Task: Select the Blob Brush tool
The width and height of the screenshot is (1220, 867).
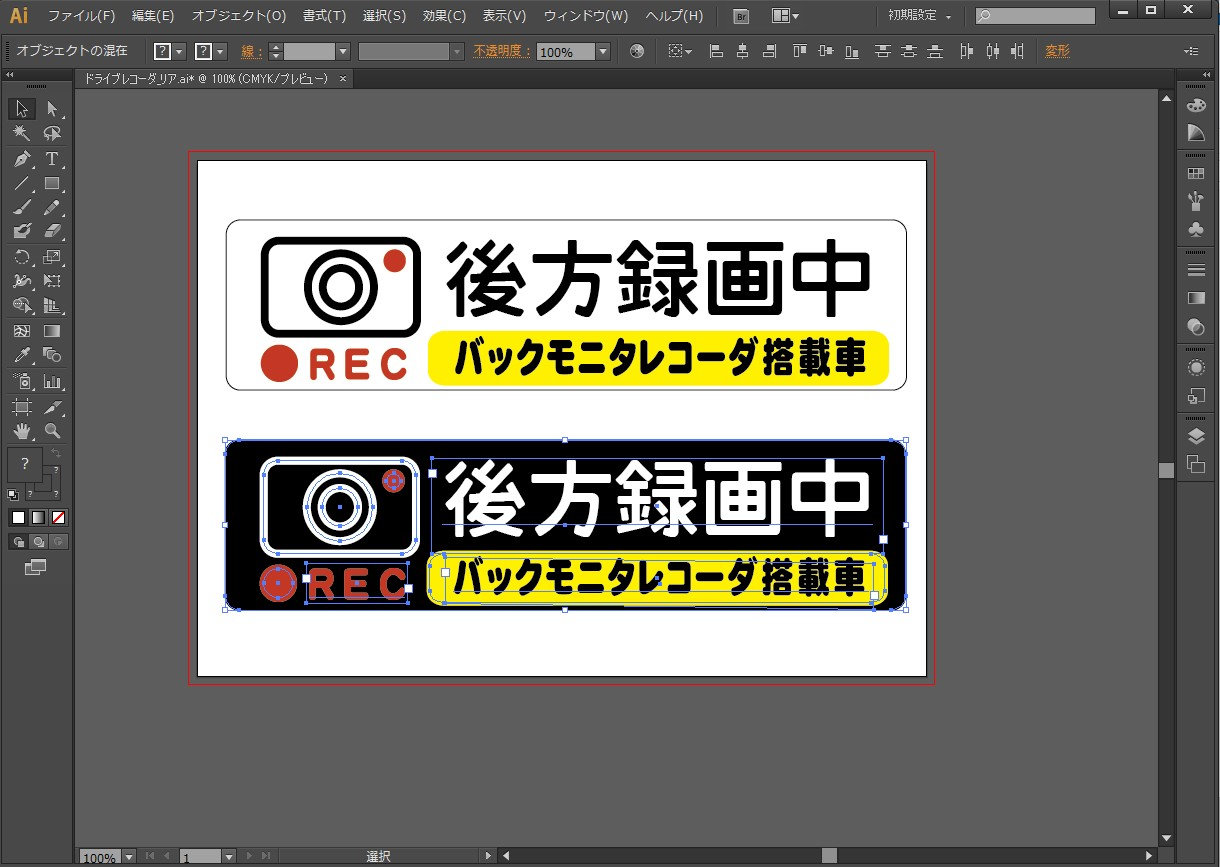Action: [22, 232]
